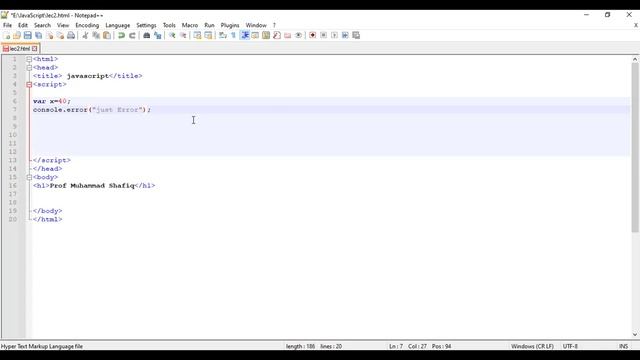Screen dimensions: 640x360
Task: Click the Paste toolbar icon
Action: (x=107, y=36)
